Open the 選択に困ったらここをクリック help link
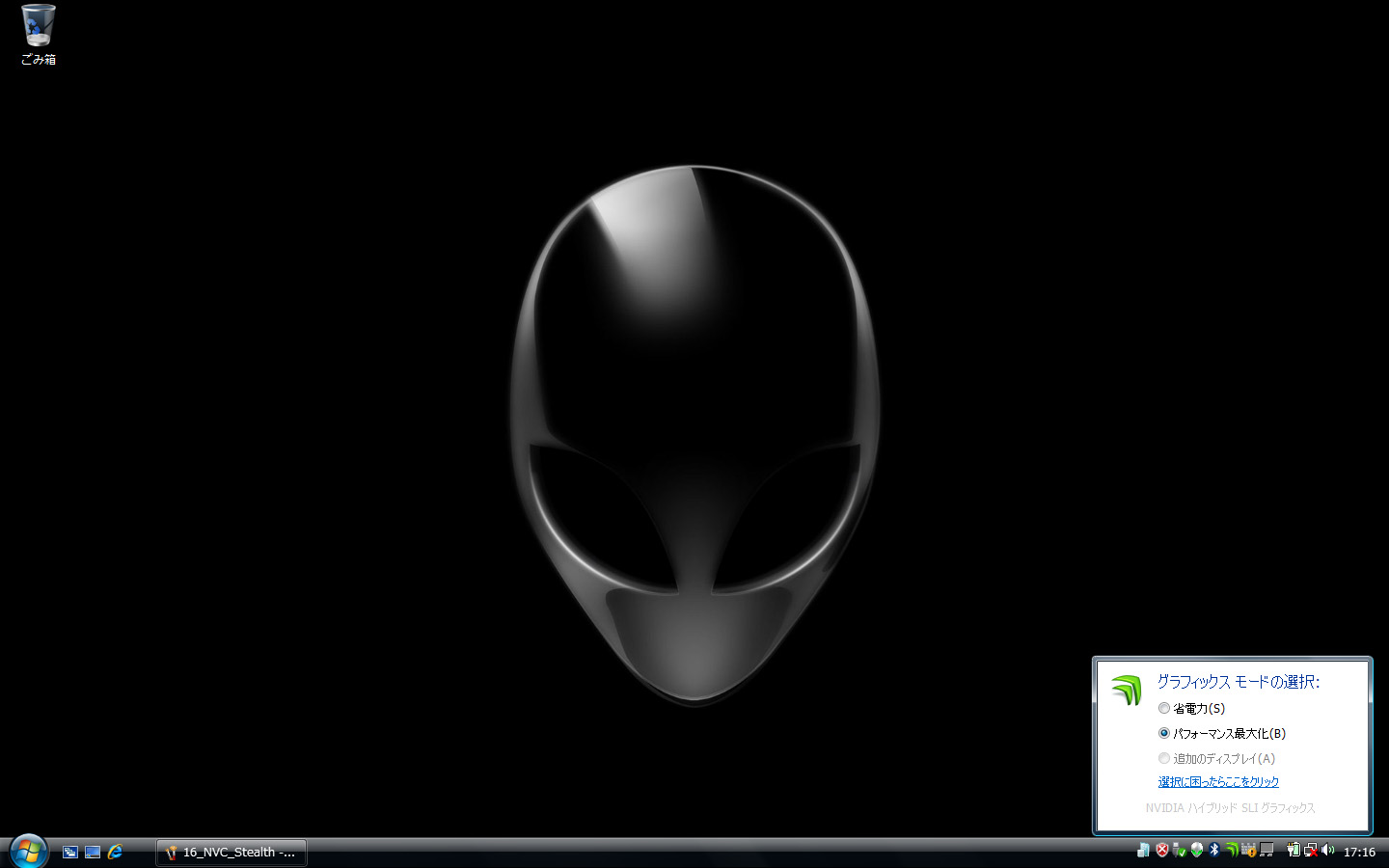This screenshot has width=1389, height=868. (1218, 782)
